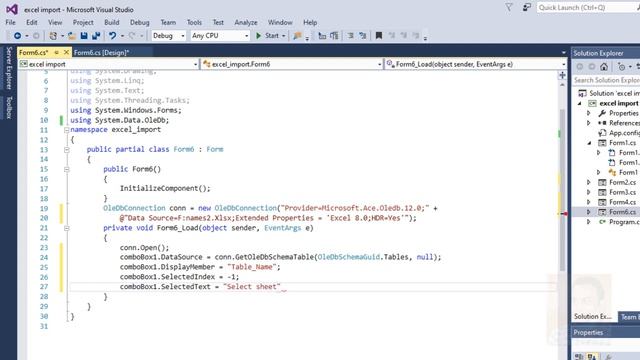The image size is (640, 360).
Task: Select Form4.cs in Solution Explorer
Action: pyautogui.click(x=622, y=202)
